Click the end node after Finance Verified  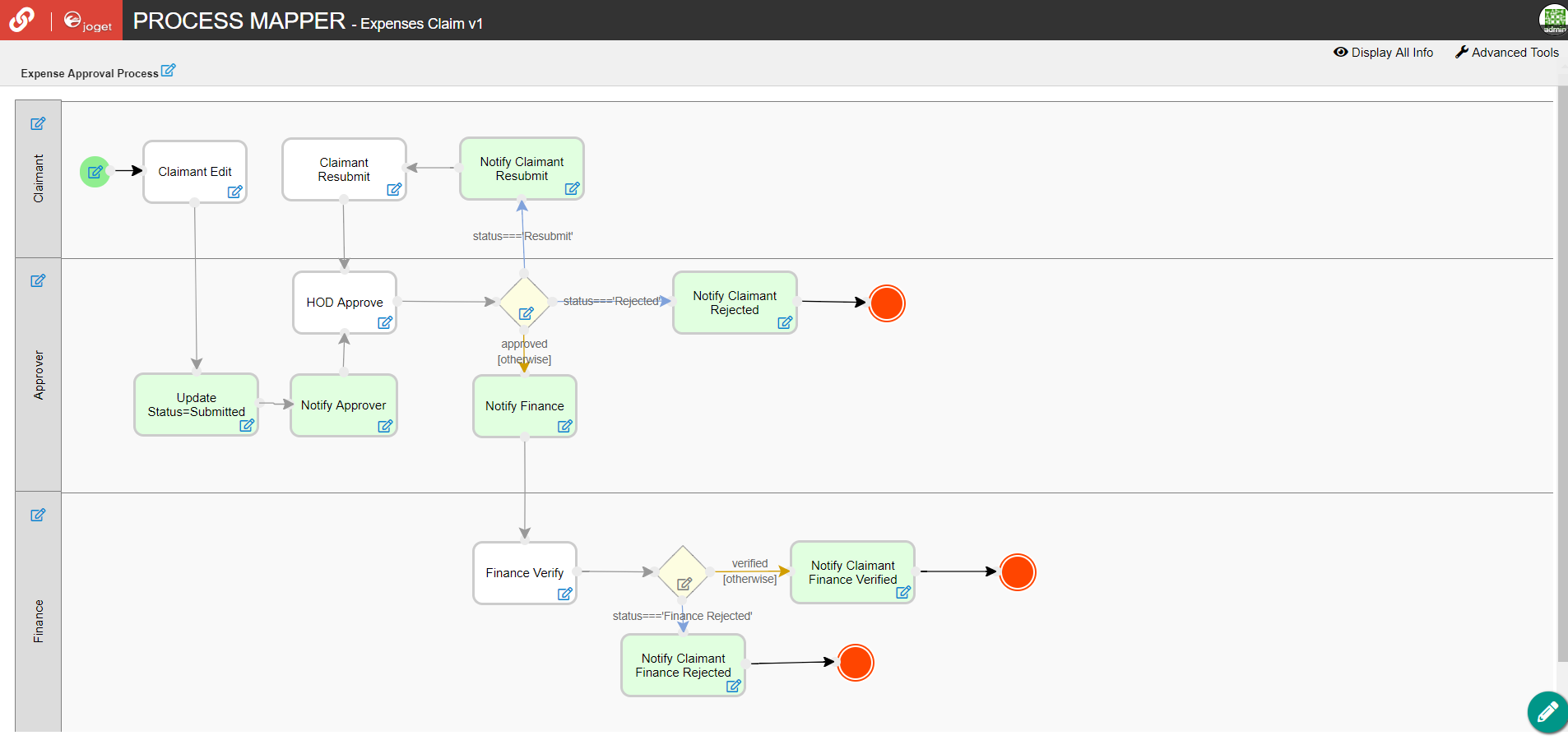point(1018,572)
